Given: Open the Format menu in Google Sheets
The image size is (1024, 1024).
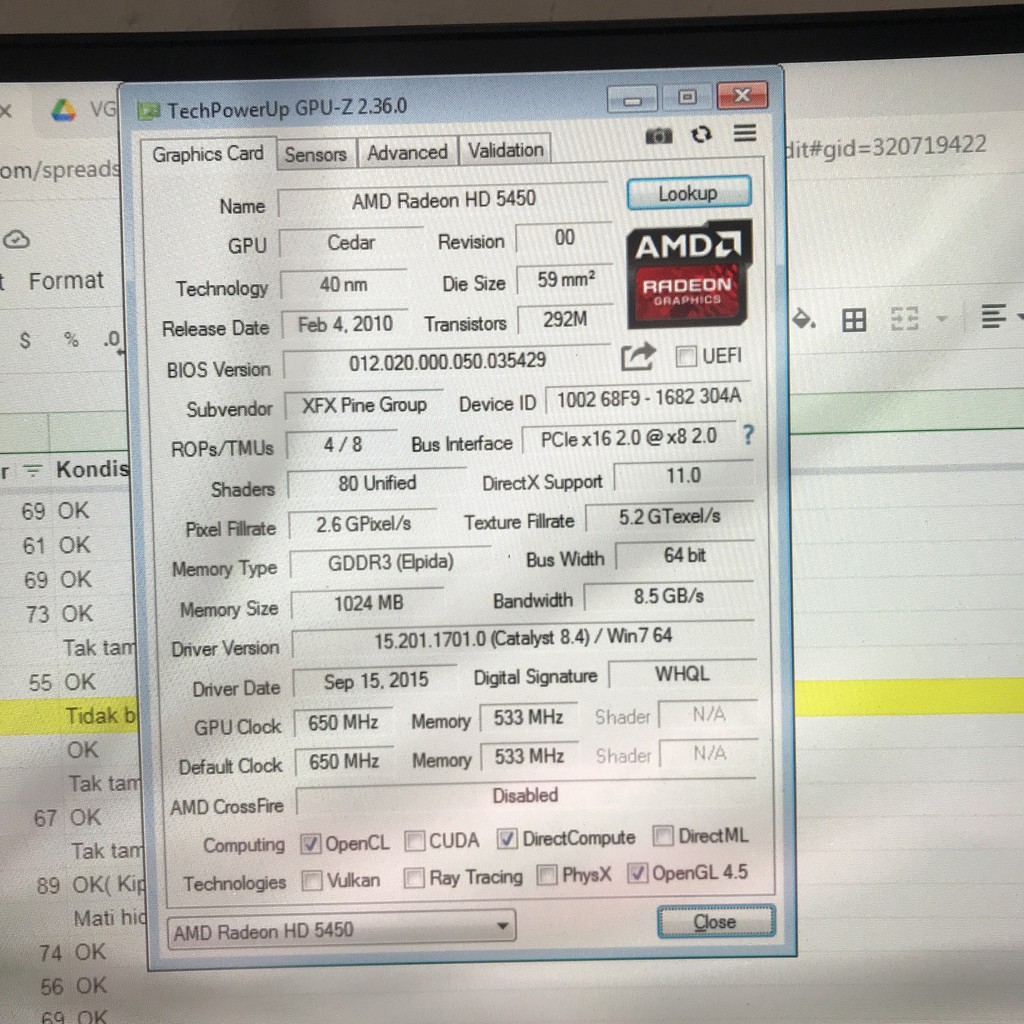Looking at the screenshot, I should (x=66, y=281).
